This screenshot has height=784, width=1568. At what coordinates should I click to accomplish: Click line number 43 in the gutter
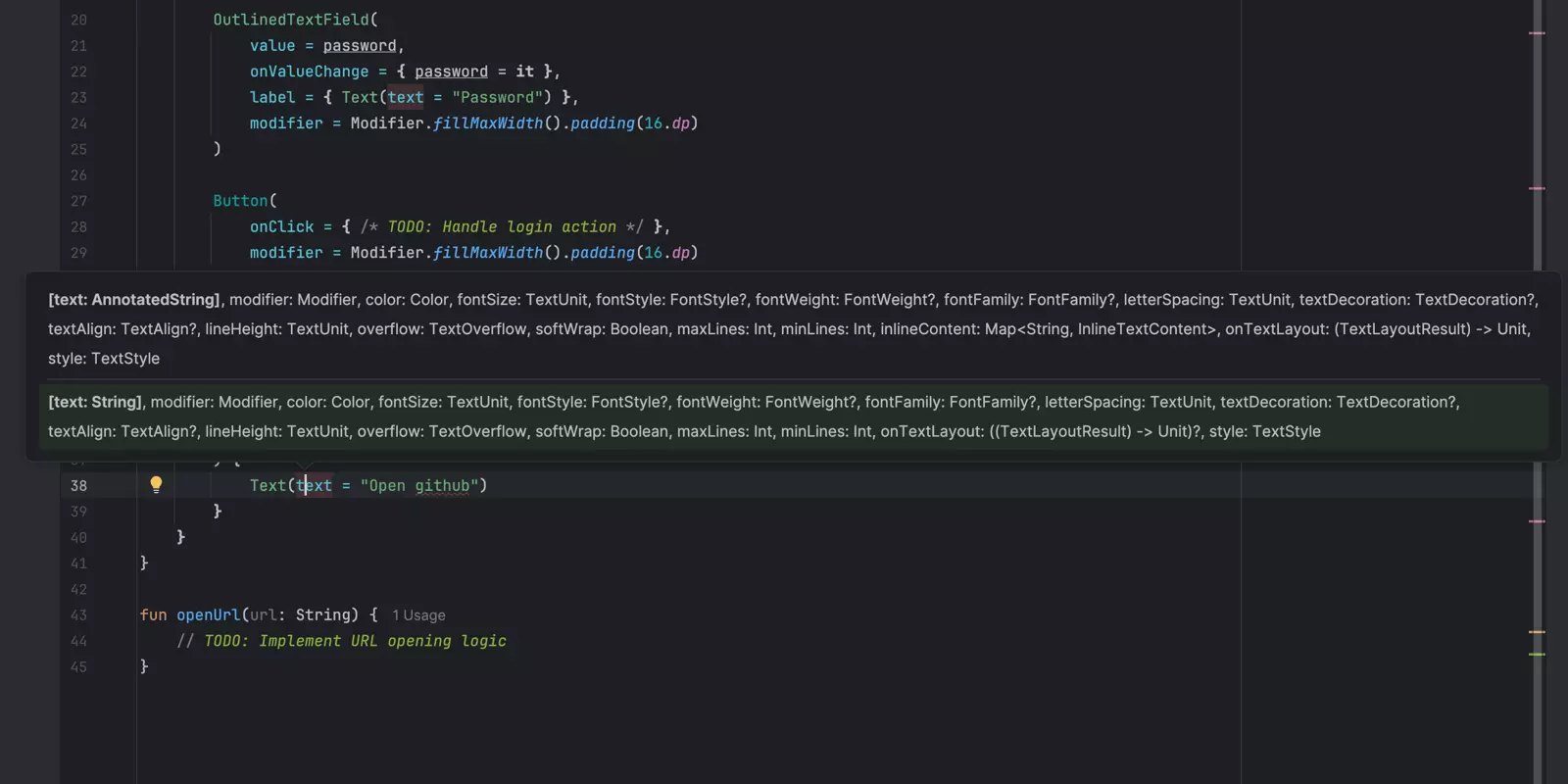pos(78,615)
